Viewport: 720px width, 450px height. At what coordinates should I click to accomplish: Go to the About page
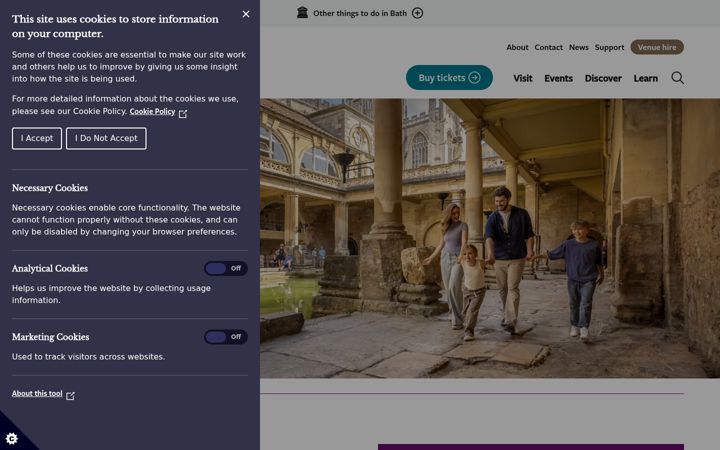(517, 47)
